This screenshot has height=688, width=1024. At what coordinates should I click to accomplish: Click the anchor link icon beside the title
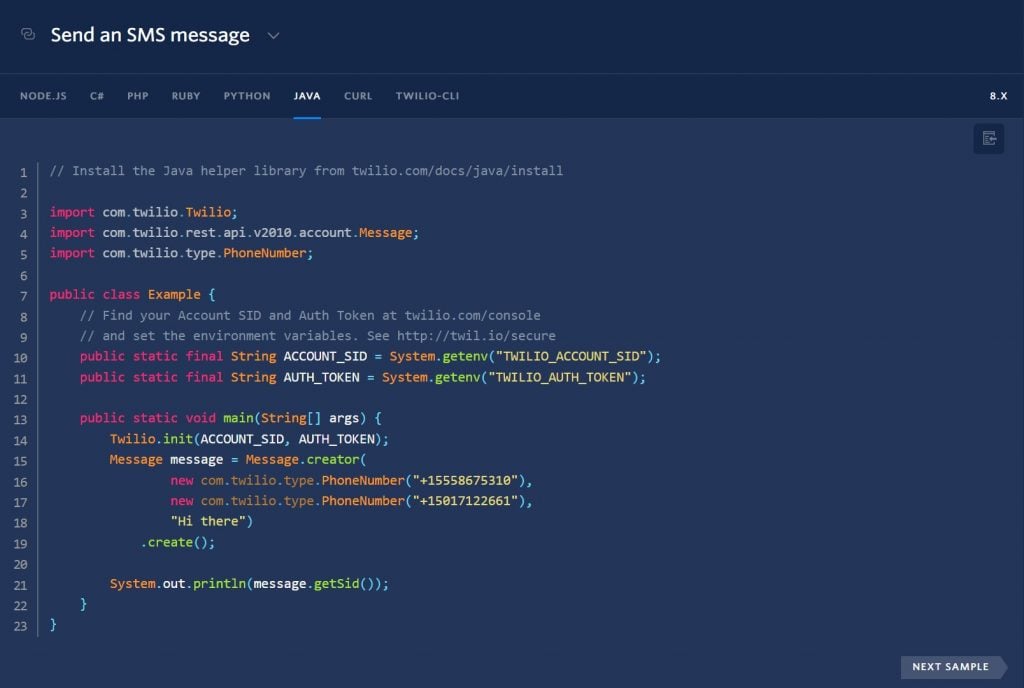click(x=27, y=33)
